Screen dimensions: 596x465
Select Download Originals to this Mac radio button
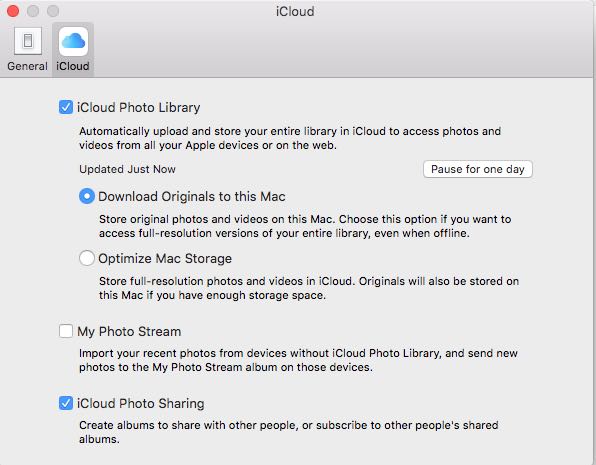(87, 196)
